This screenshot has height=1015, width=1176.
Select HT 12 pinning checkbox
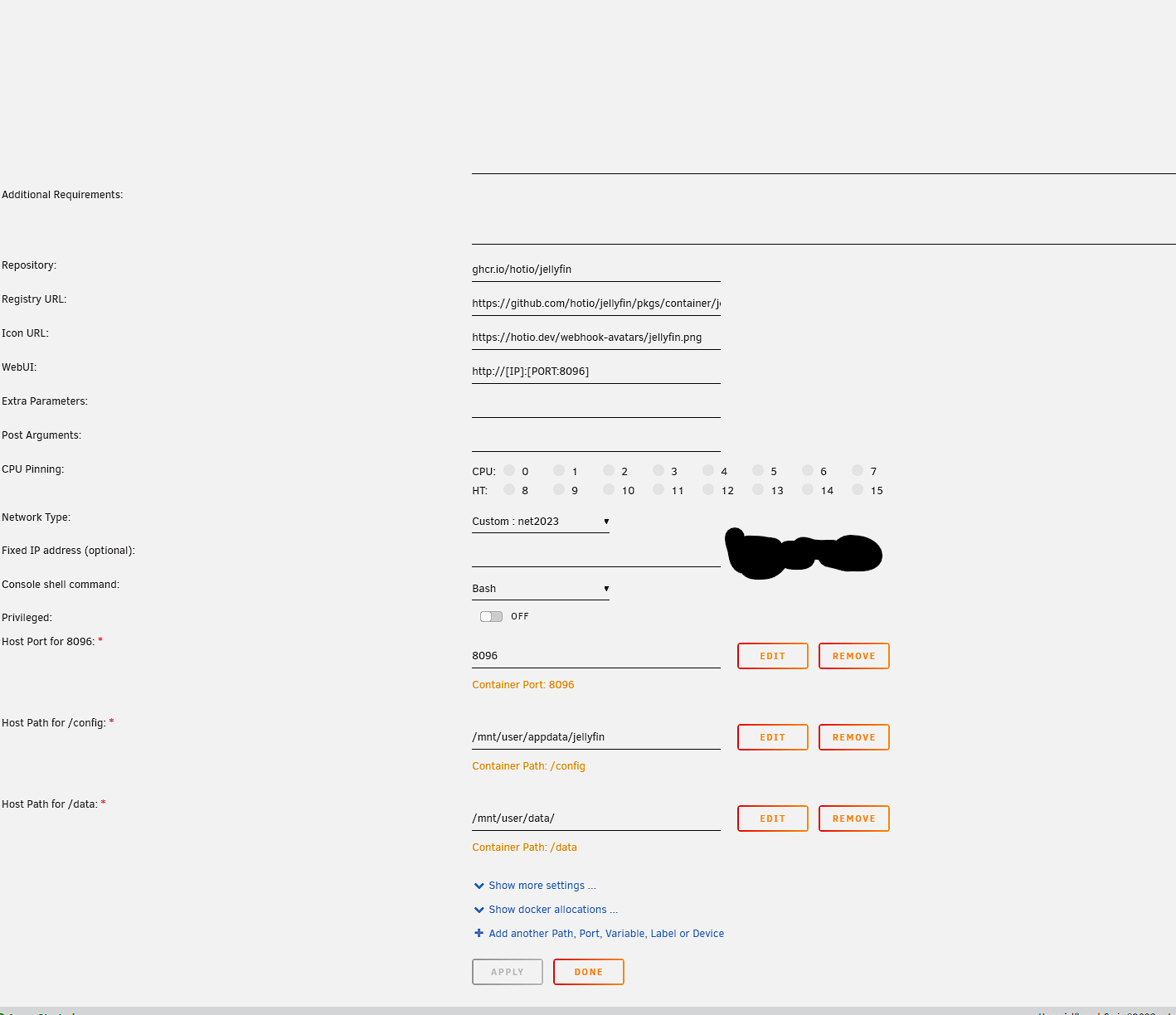708,489
